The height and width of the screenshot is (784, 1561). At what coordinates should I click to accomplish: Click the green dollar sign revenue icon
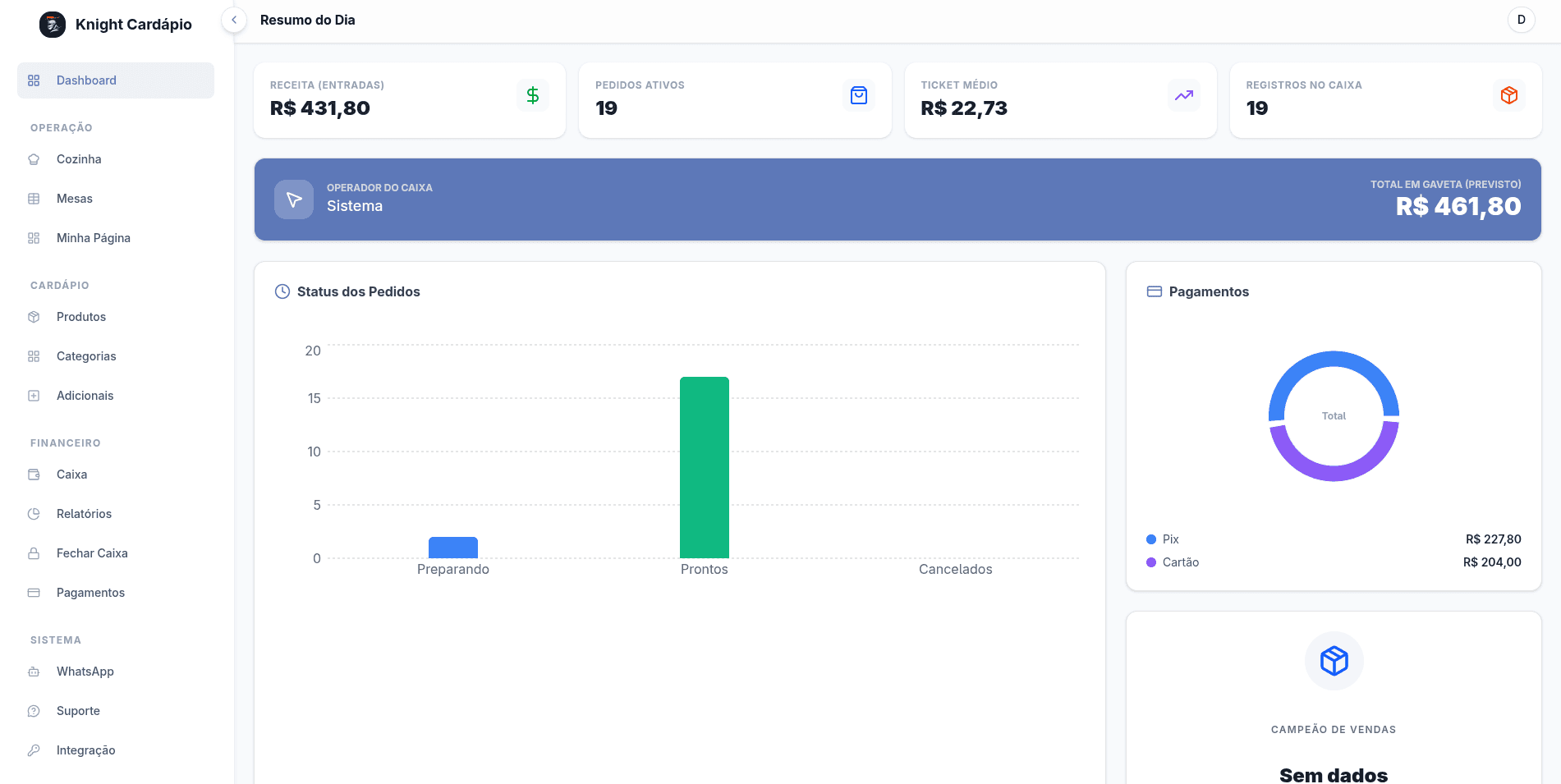[x=533, y=96]
